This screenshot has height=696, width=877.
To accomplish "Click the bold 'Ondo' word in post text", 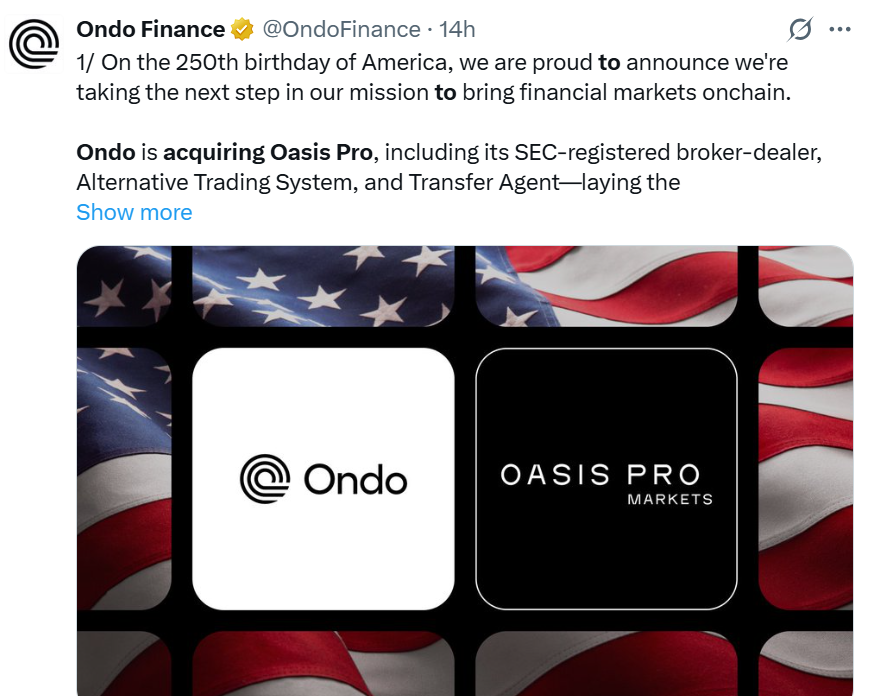I will click(x=106, y=152).
